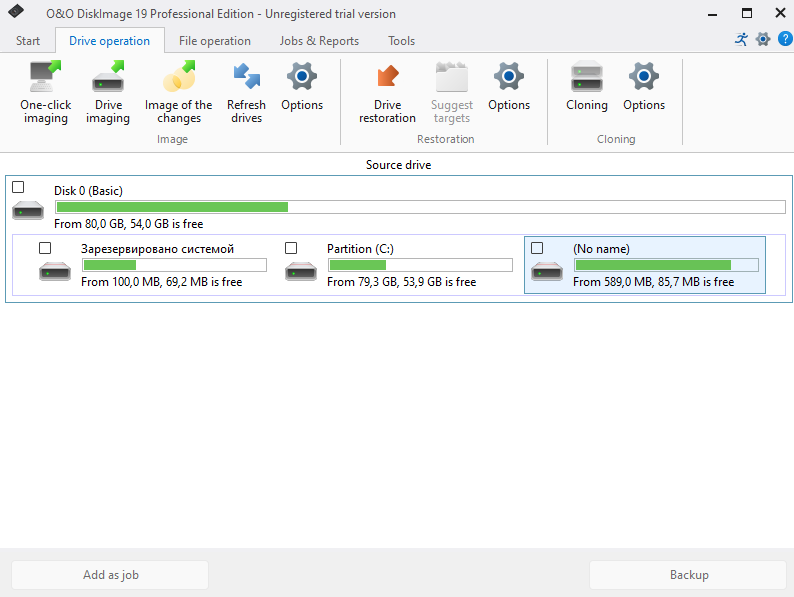794x597 pixels.
Task: Select the Partition (C:) label
Action: coord(361,249)
